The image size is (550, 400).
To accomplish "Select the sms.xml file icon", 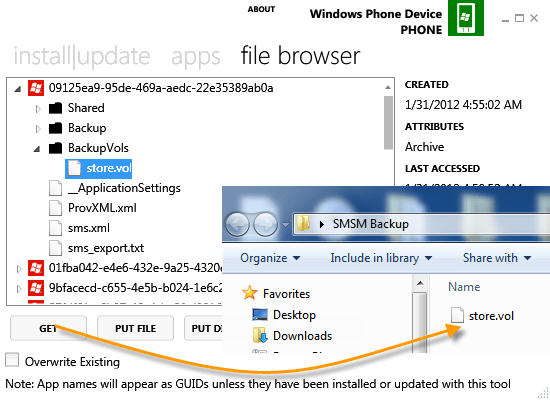I will point(55,228).
